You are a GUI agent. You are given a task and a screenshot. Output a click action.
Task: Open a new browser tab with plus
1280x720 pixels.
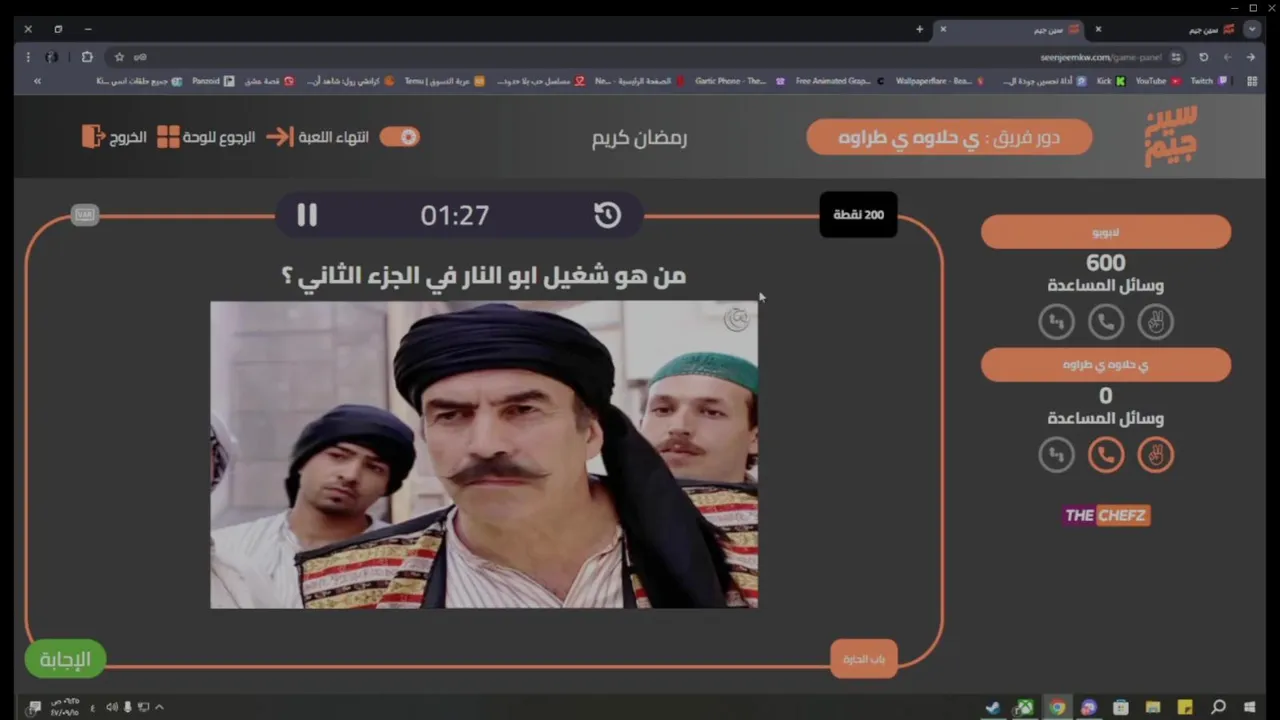point(919,29)
